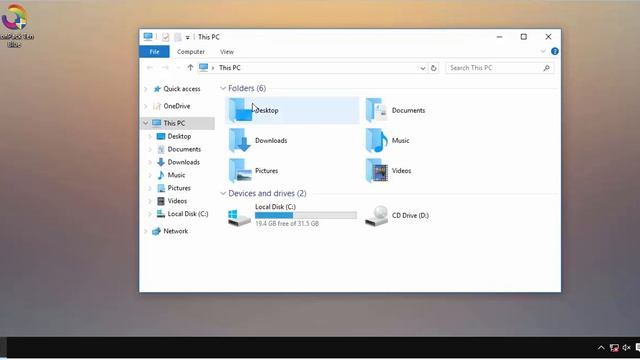
Task: Open the Music folder icon in main pane
Action: [376, 140]
